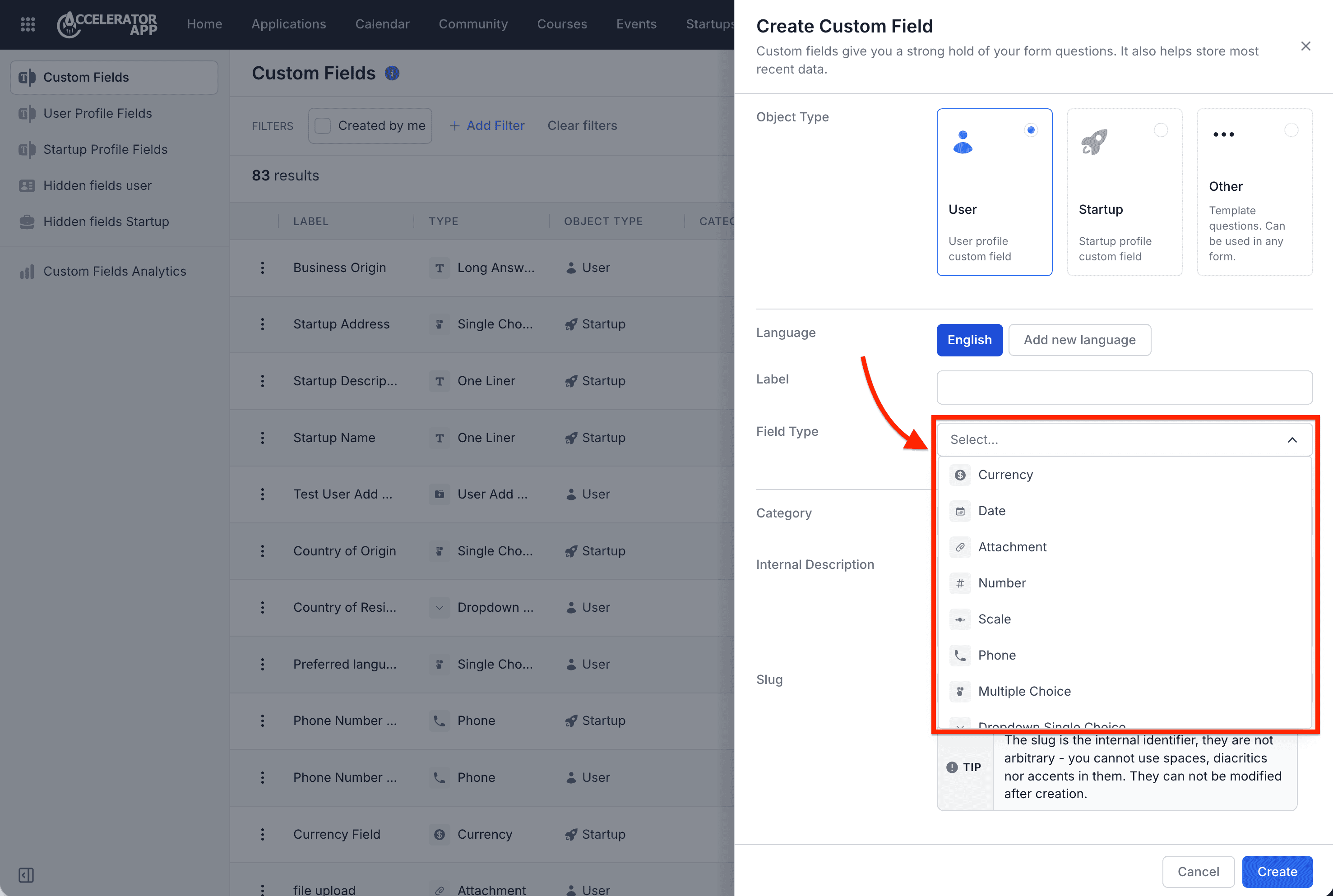Viewport: 1333px width, 896px height.
Task: Choose Attachment from Field Type list
Action: 1124,547
